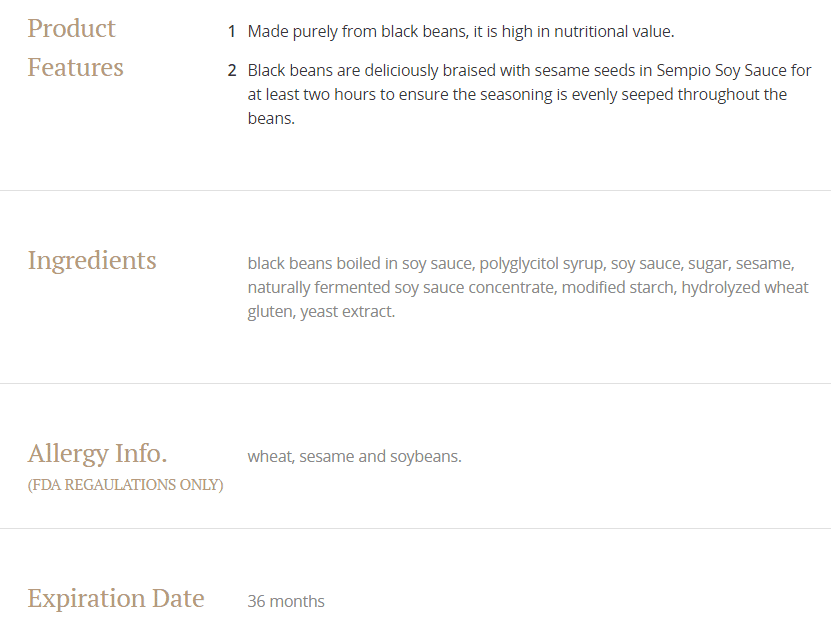Click the '(FDA REGAULATIONS ONLY)' note

click(125, 485)
